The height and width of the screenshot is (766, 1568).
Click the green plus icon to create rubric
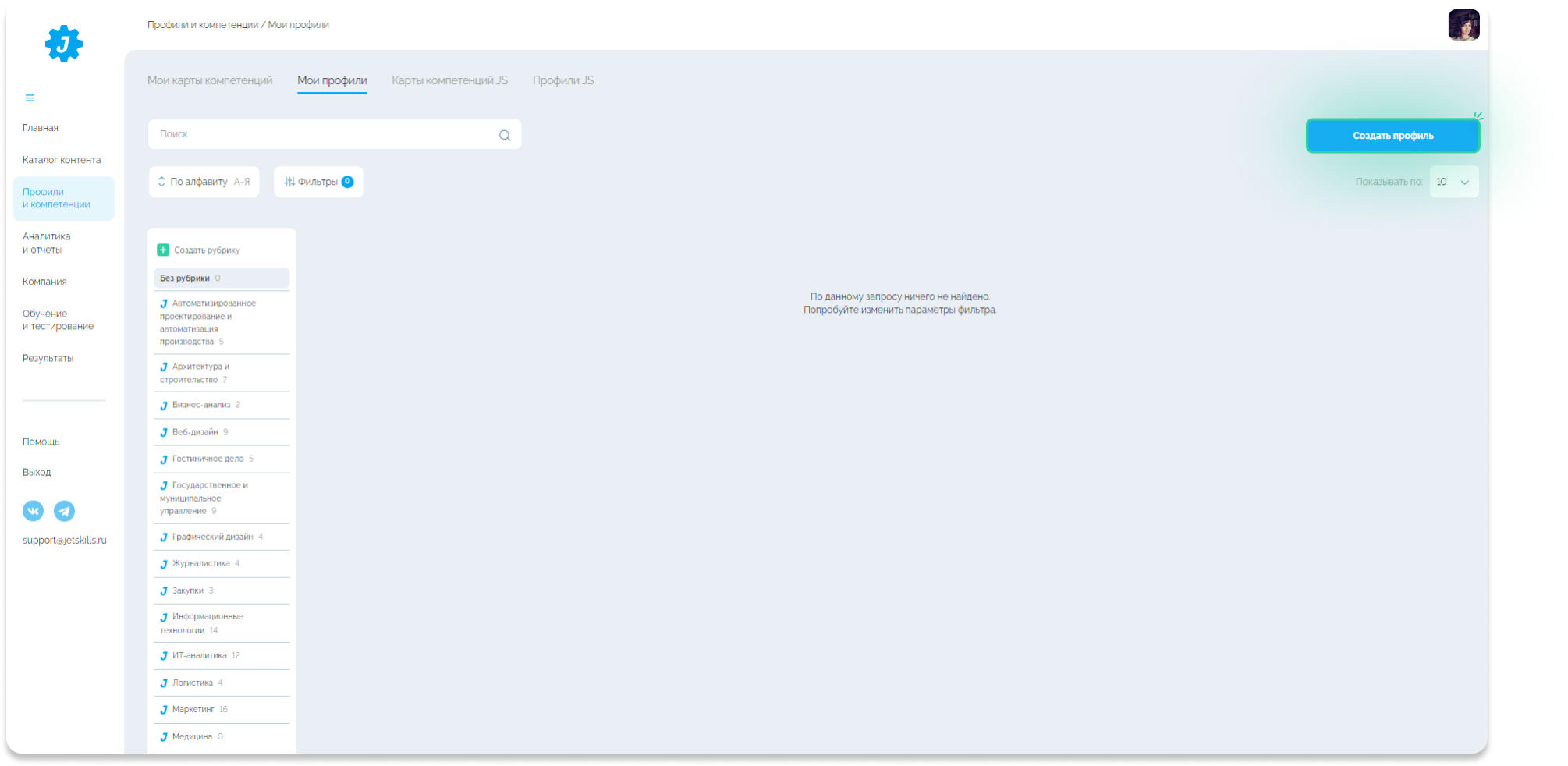[163, 250]
